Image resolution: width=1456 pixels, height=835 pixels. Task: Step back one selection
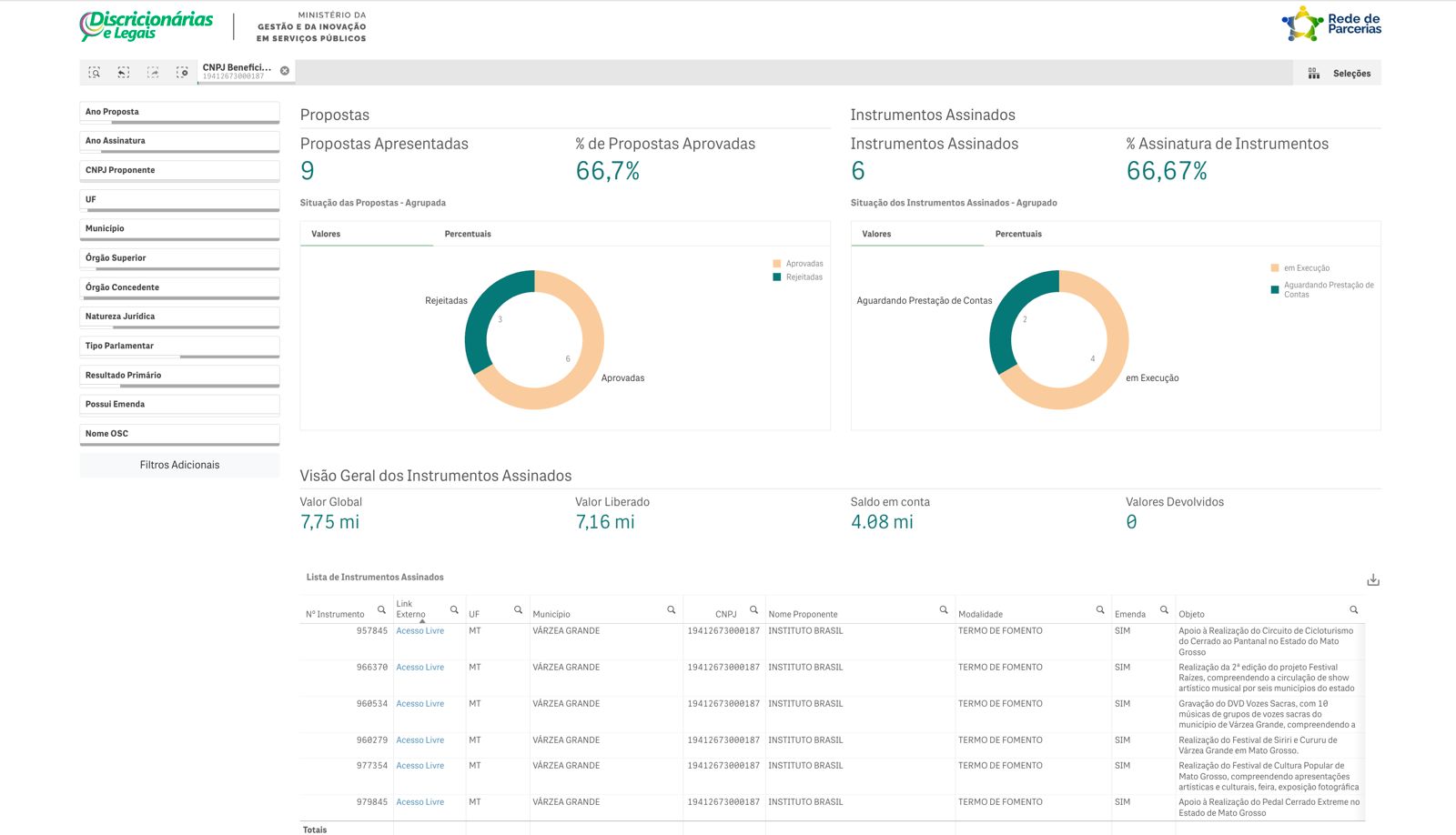pyautogui.click(x=124, y=73)
